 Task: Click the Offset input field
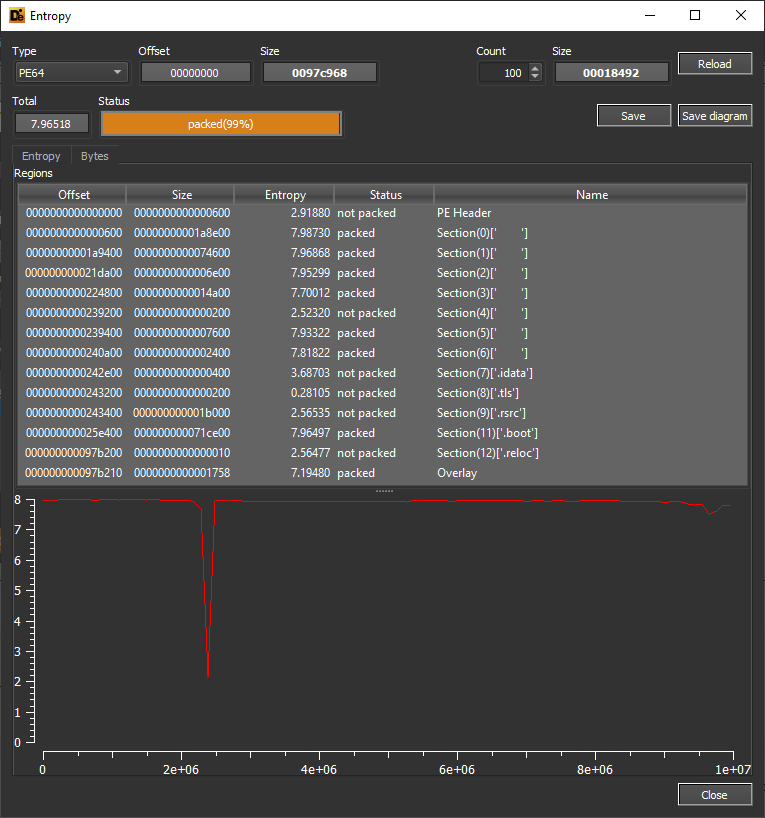195,72
